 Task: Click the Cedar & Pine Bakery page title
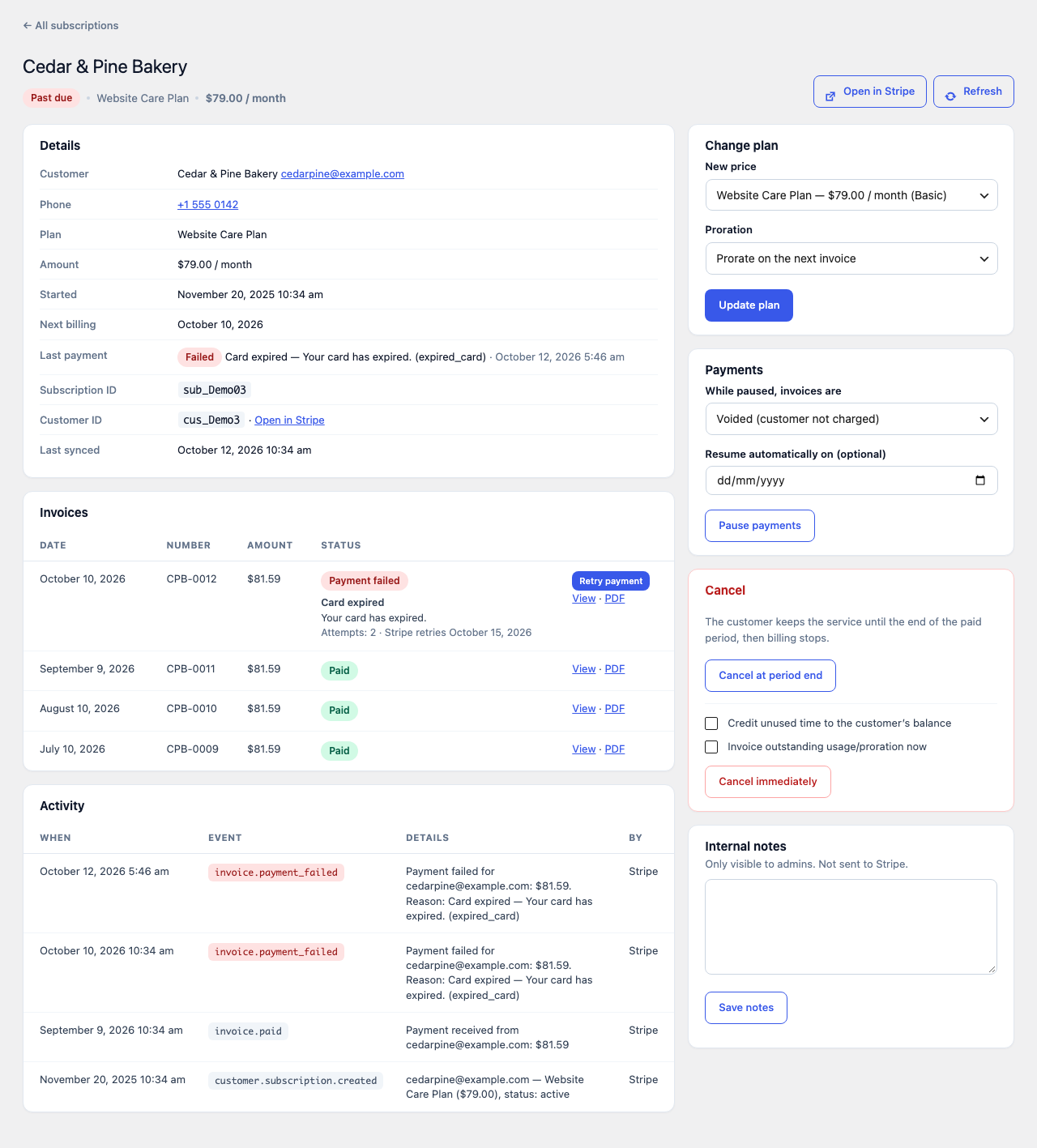coord(105,66)
